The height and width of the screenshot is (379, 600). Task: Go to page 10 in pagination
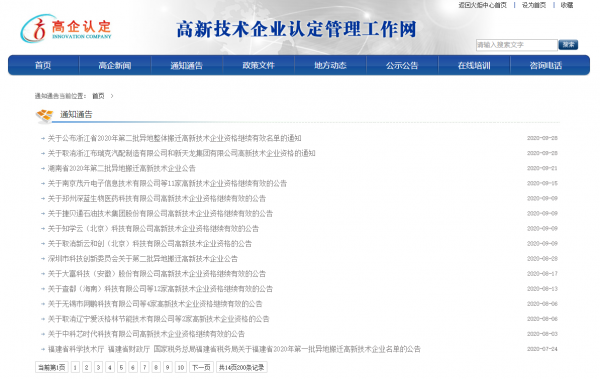[181, 368]
